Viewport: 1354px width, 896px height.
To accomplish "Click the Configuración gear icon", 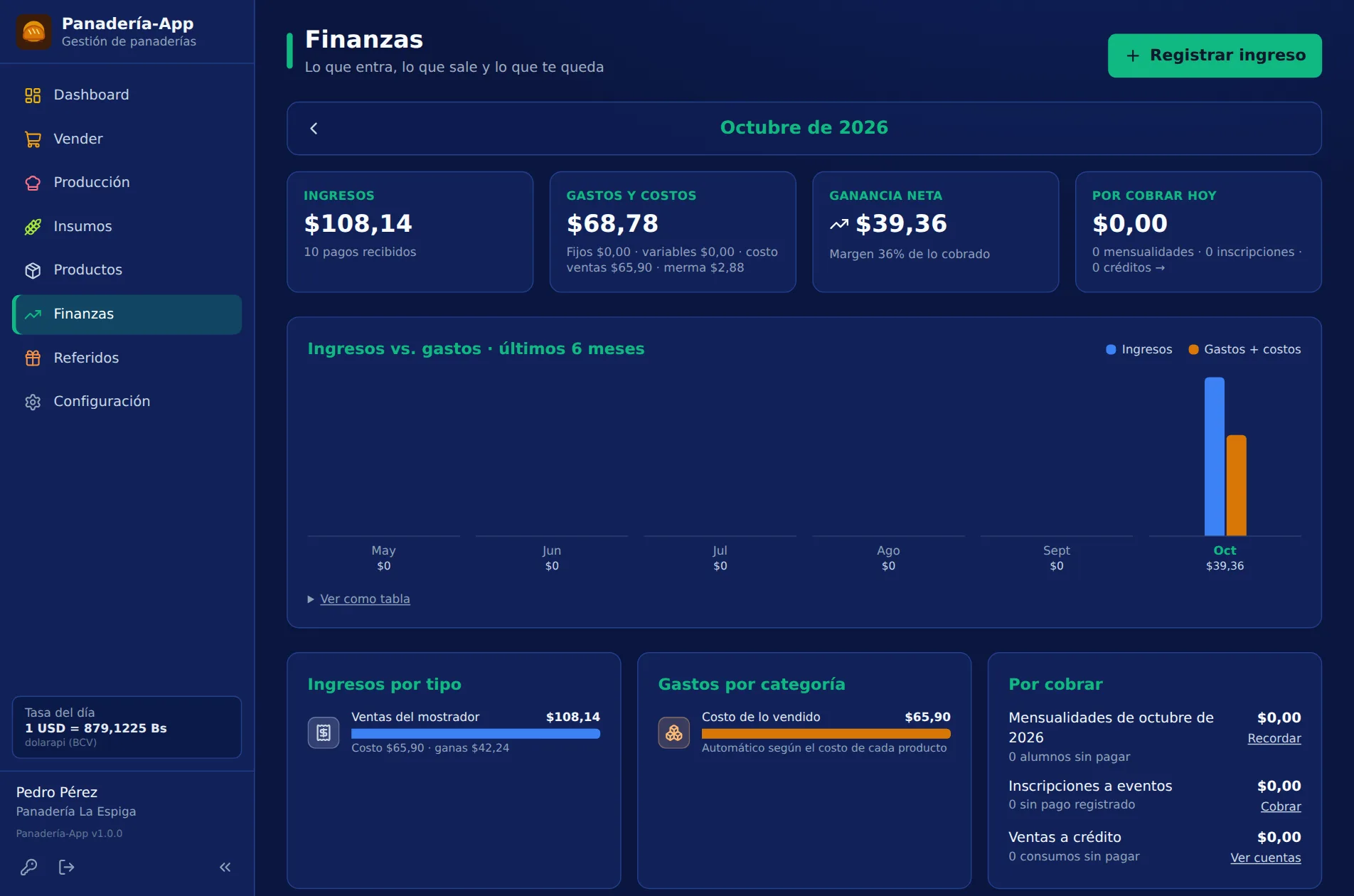I will pos(33,402).
